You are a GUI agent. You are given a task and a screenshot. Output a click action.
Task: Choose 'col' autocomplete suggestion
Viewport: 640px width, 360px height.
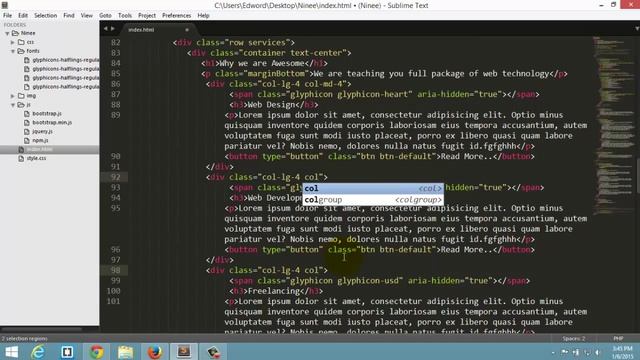pos(373,189)
